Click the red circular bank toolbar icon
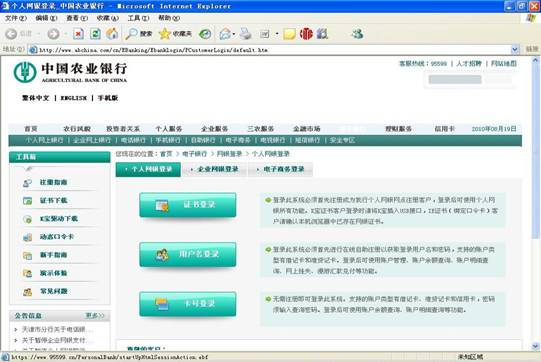The height and width of the screenshot is (362, 541). (306, 34)
